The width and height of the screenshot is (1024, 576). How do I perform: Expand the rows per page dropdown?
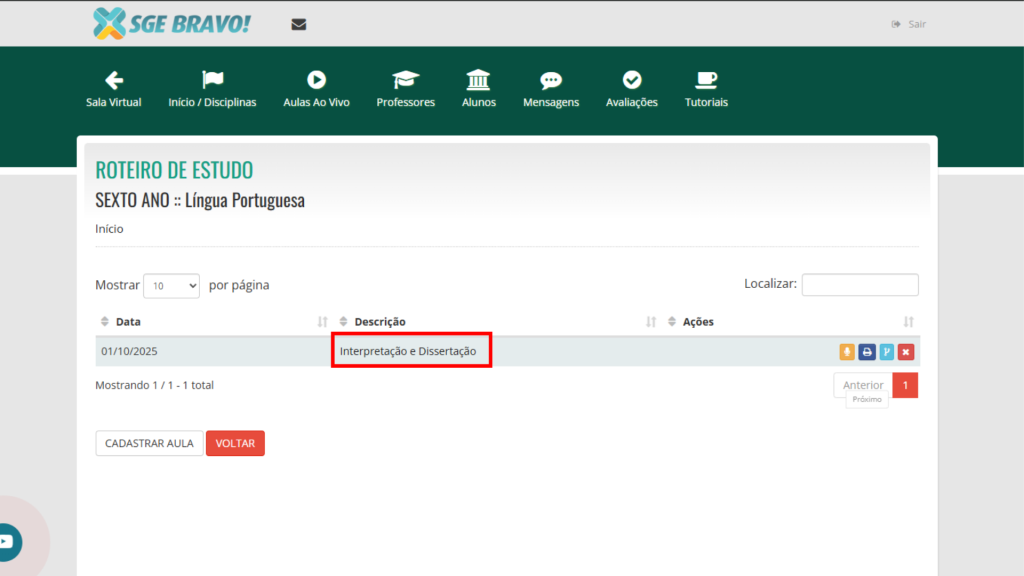[x=172, y=285]
